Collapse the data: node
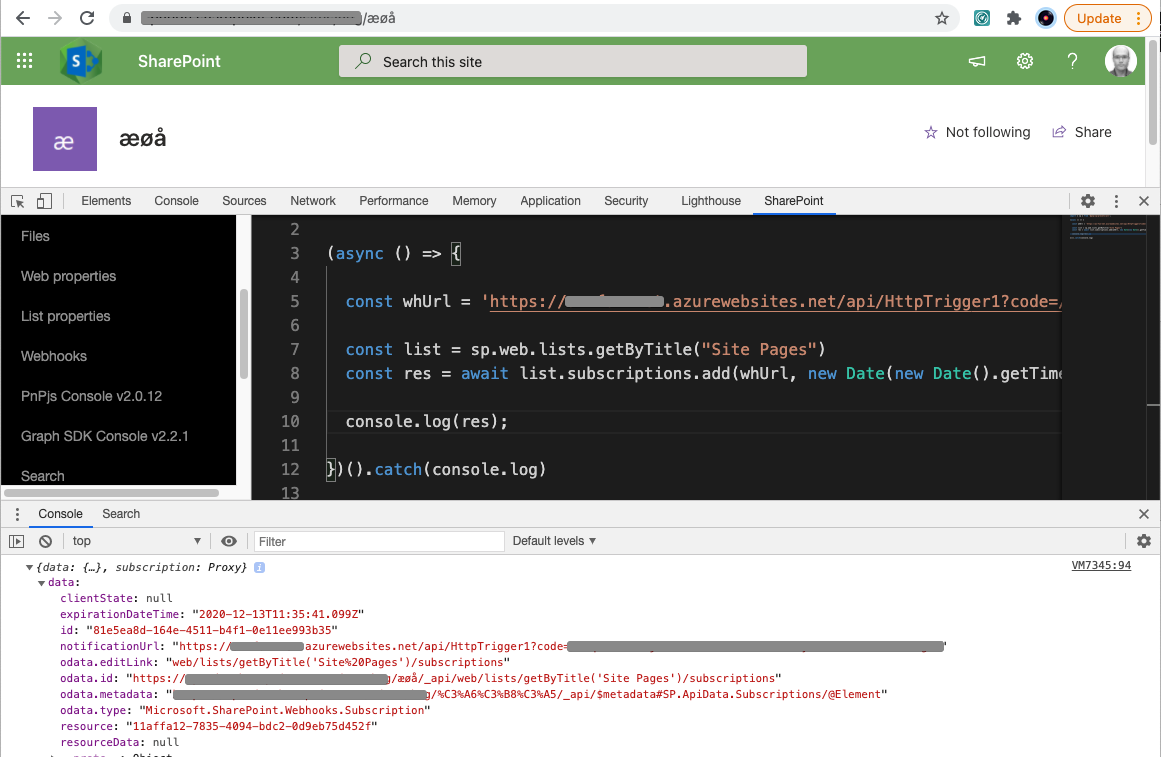 (41, 583)
